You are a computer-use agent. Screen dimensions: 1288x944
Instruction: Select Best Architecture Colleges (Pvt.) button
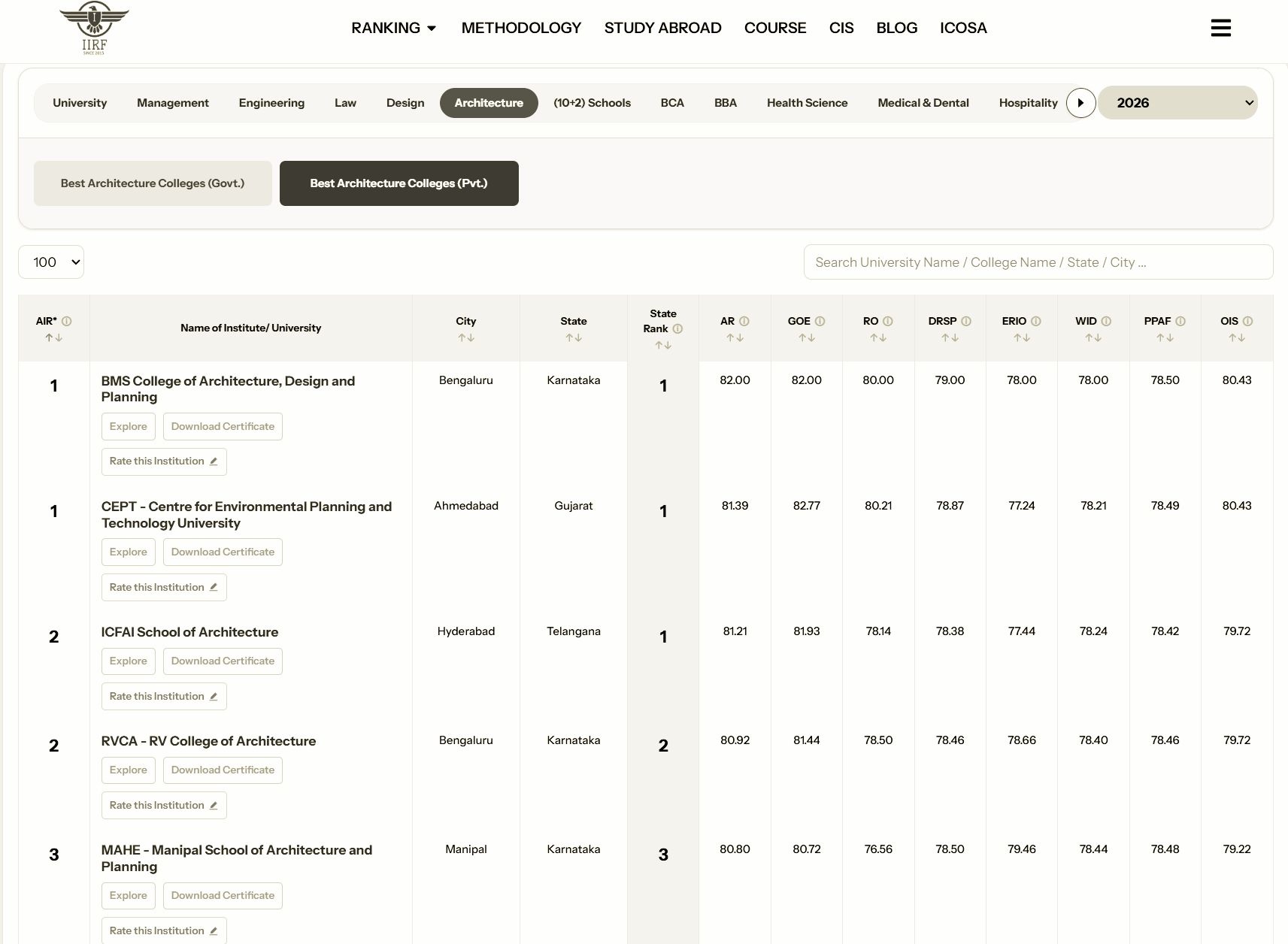click(399, 183)
